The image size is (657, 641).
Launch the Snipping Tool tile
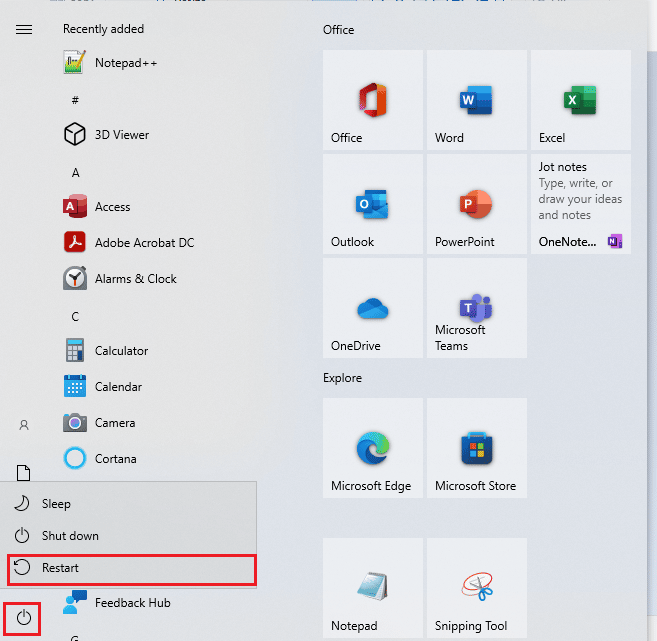pyautogui.click(x=476, y=588)
